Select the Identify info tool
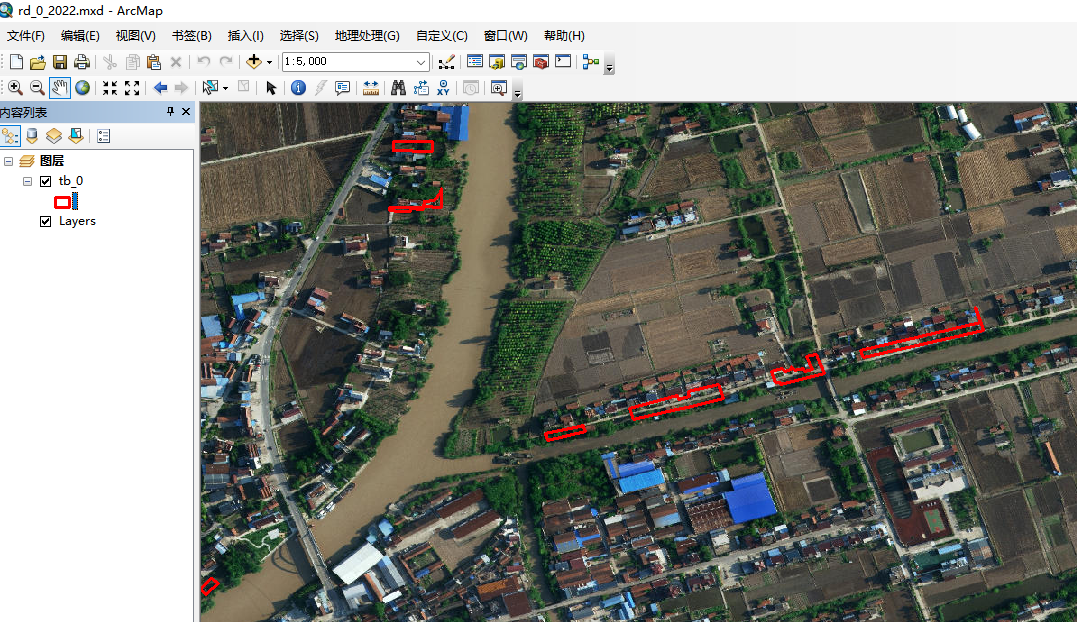Viewport: 1077px width, 622px height. click(298, 88)
